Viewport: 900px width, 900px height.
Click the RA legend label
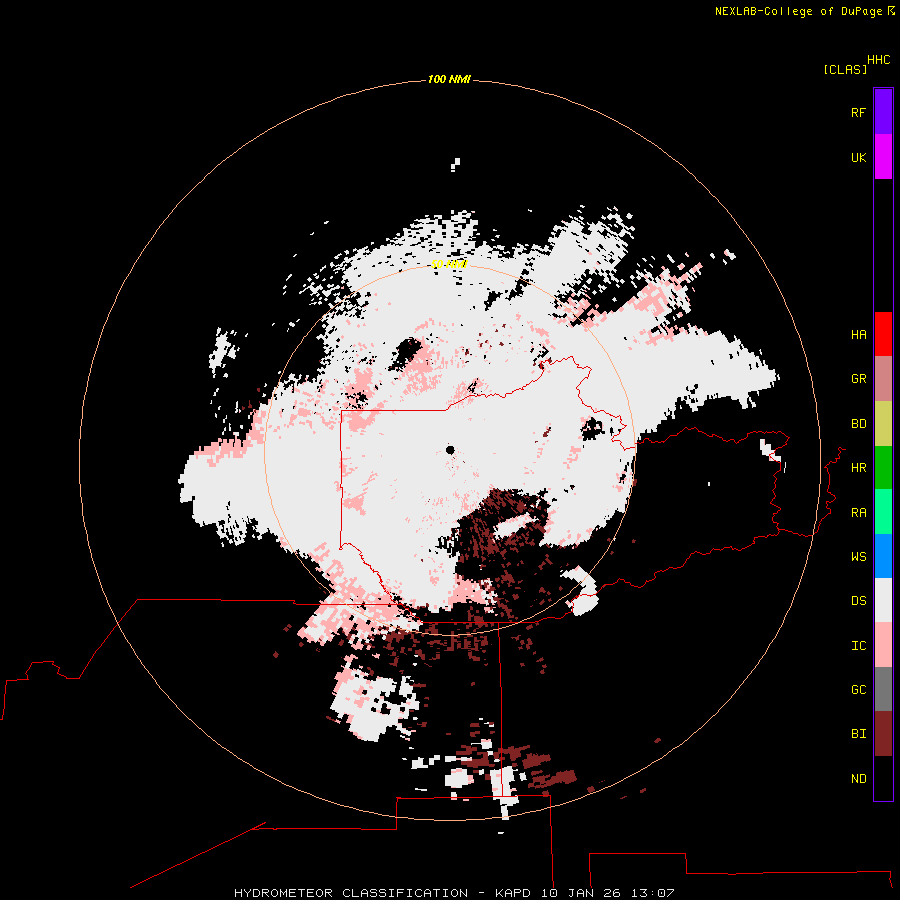click(x=858, y=513)
